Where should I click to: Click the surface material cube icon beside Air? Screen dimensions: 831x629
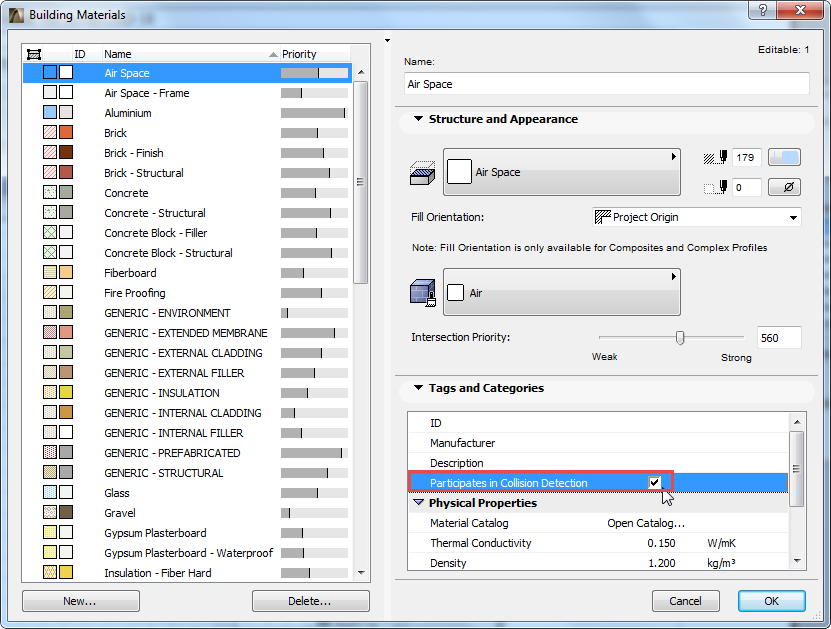tap(422, 293)
